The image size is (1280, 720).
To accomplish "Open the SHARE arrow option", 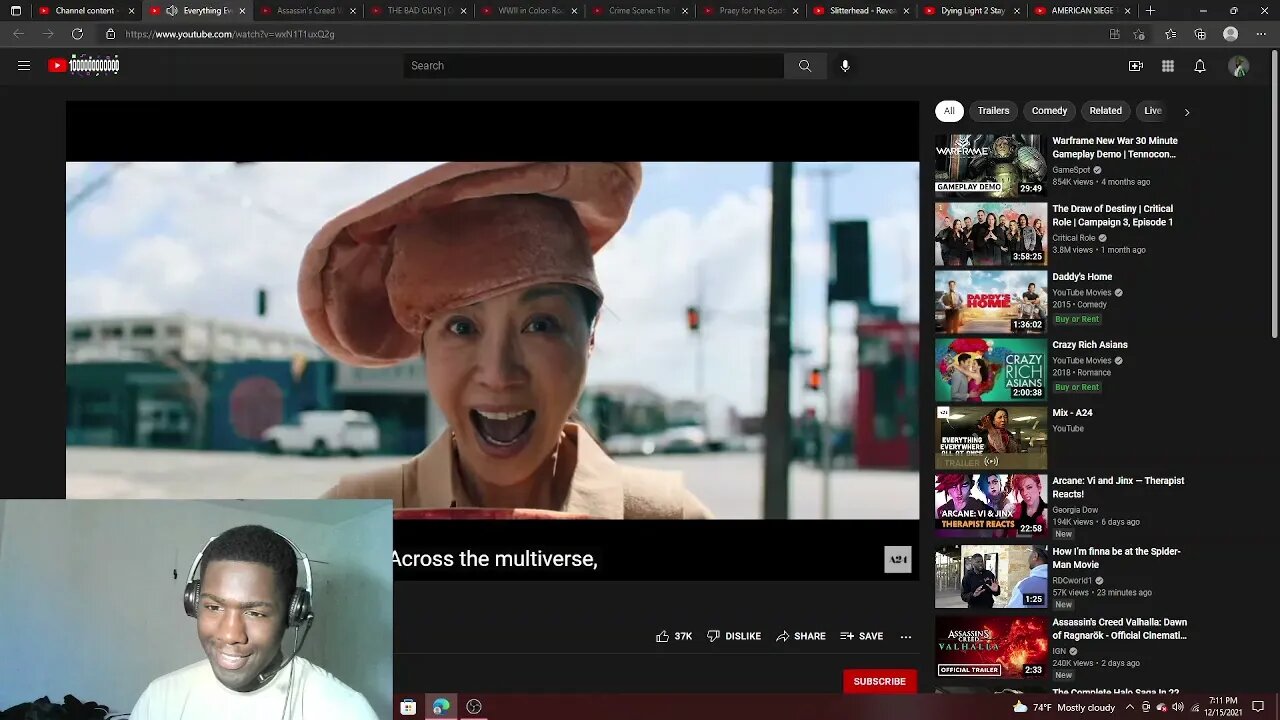I will click(x=801, y=636).
